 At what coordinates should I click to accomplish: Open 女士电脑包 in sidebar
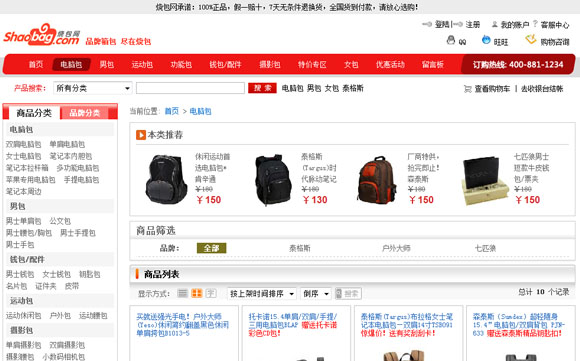pos(23,156)
